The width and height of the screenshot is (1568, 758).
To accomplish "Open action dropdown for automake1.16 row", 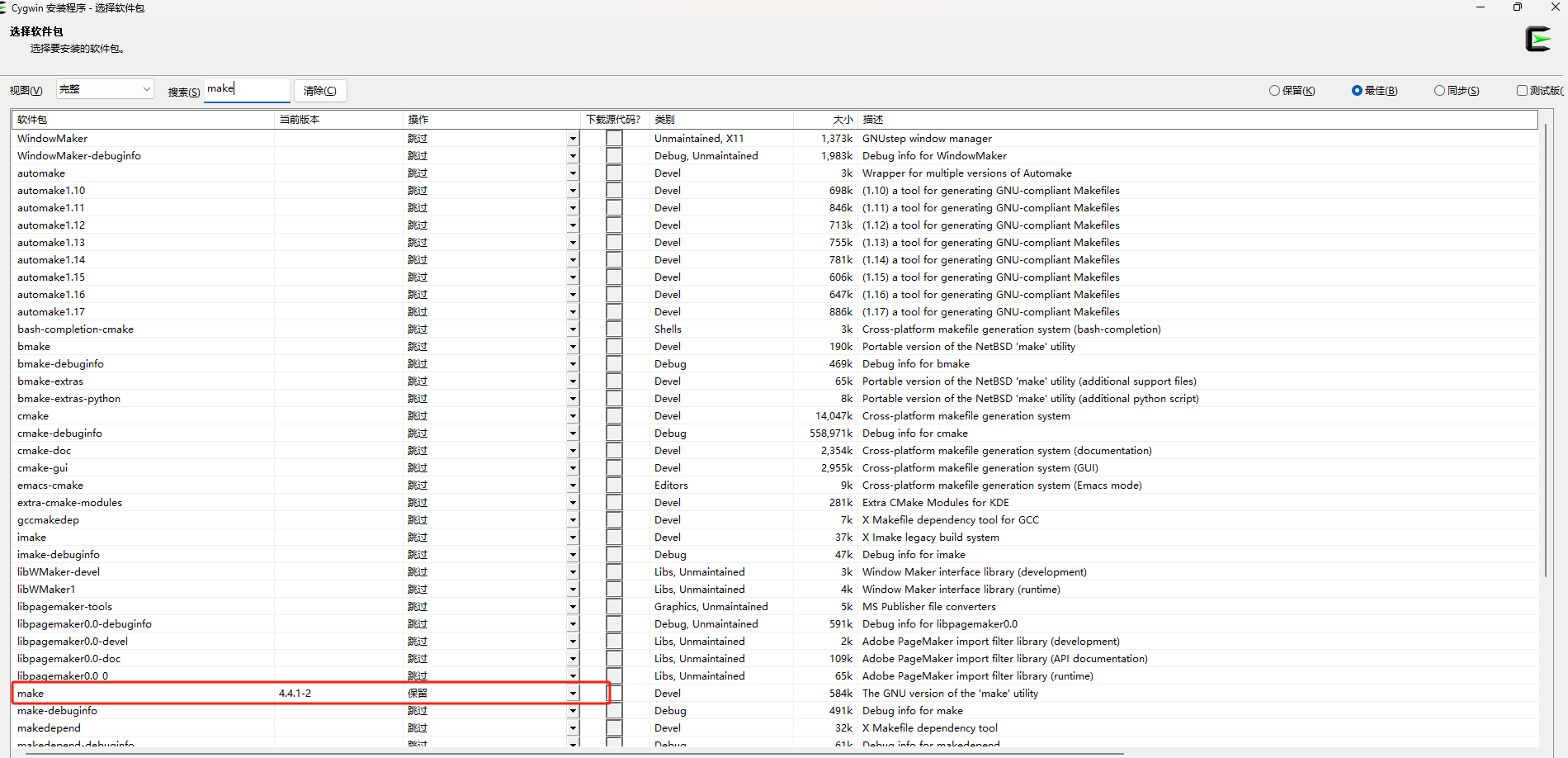I will click(x=573, y=295).
